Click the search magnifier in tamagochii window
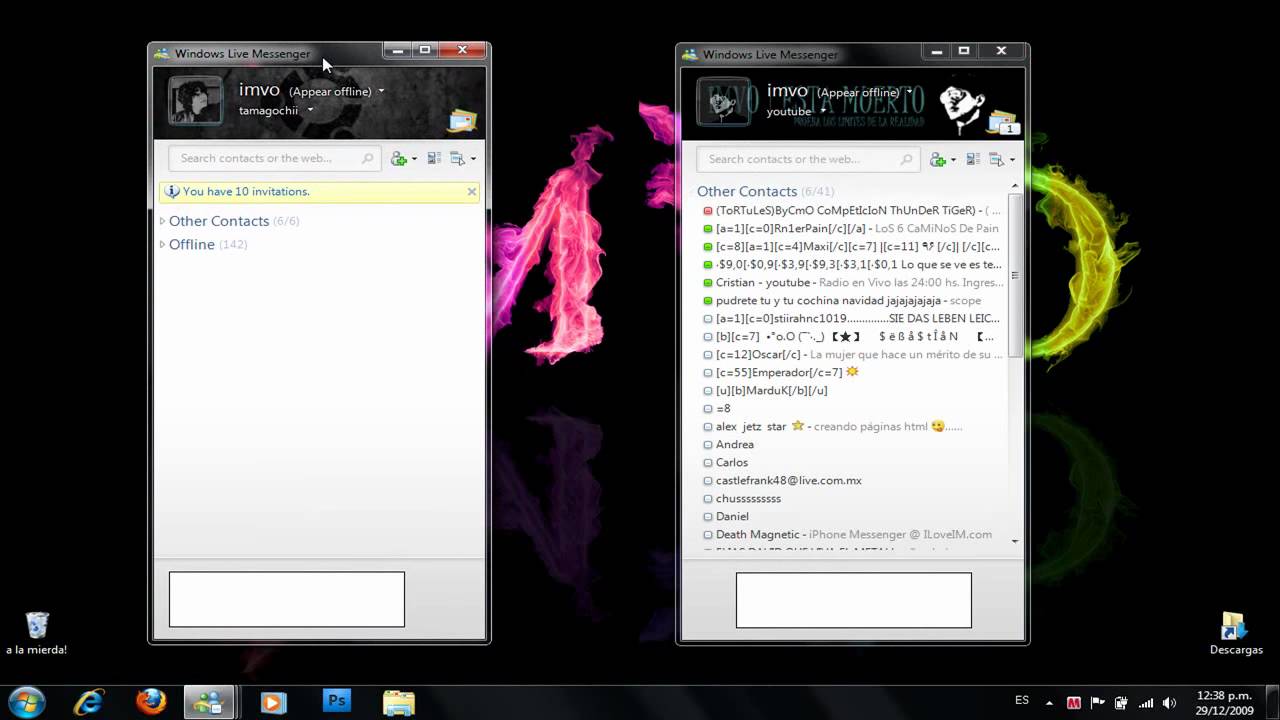 (x=368, y=158)
